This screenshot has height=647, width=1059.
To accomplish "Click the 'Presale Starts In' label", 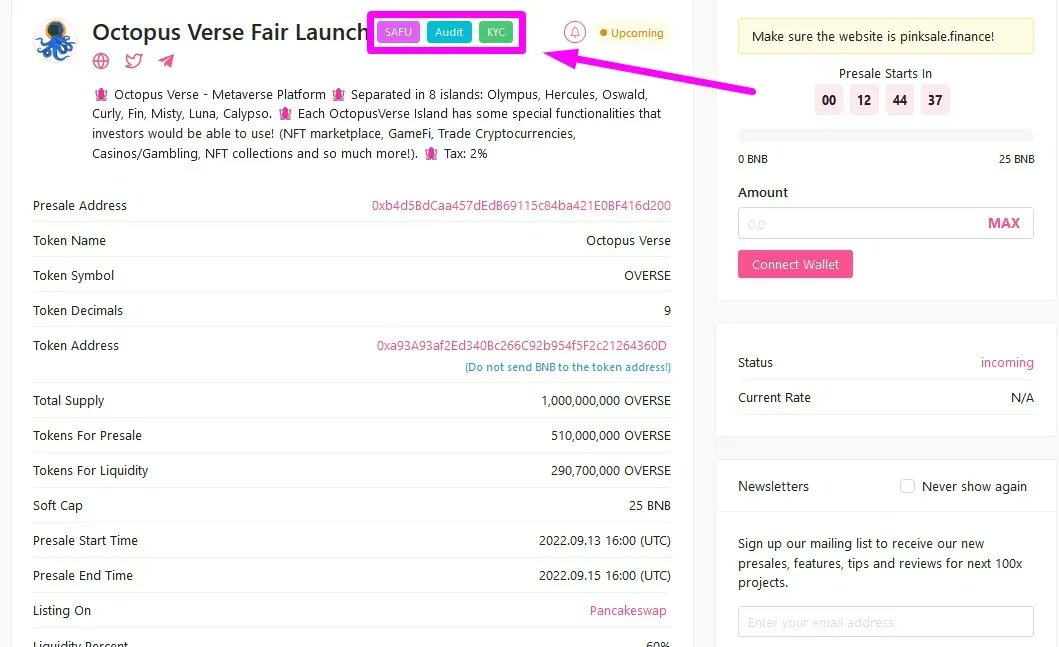I will click(885, 74).
